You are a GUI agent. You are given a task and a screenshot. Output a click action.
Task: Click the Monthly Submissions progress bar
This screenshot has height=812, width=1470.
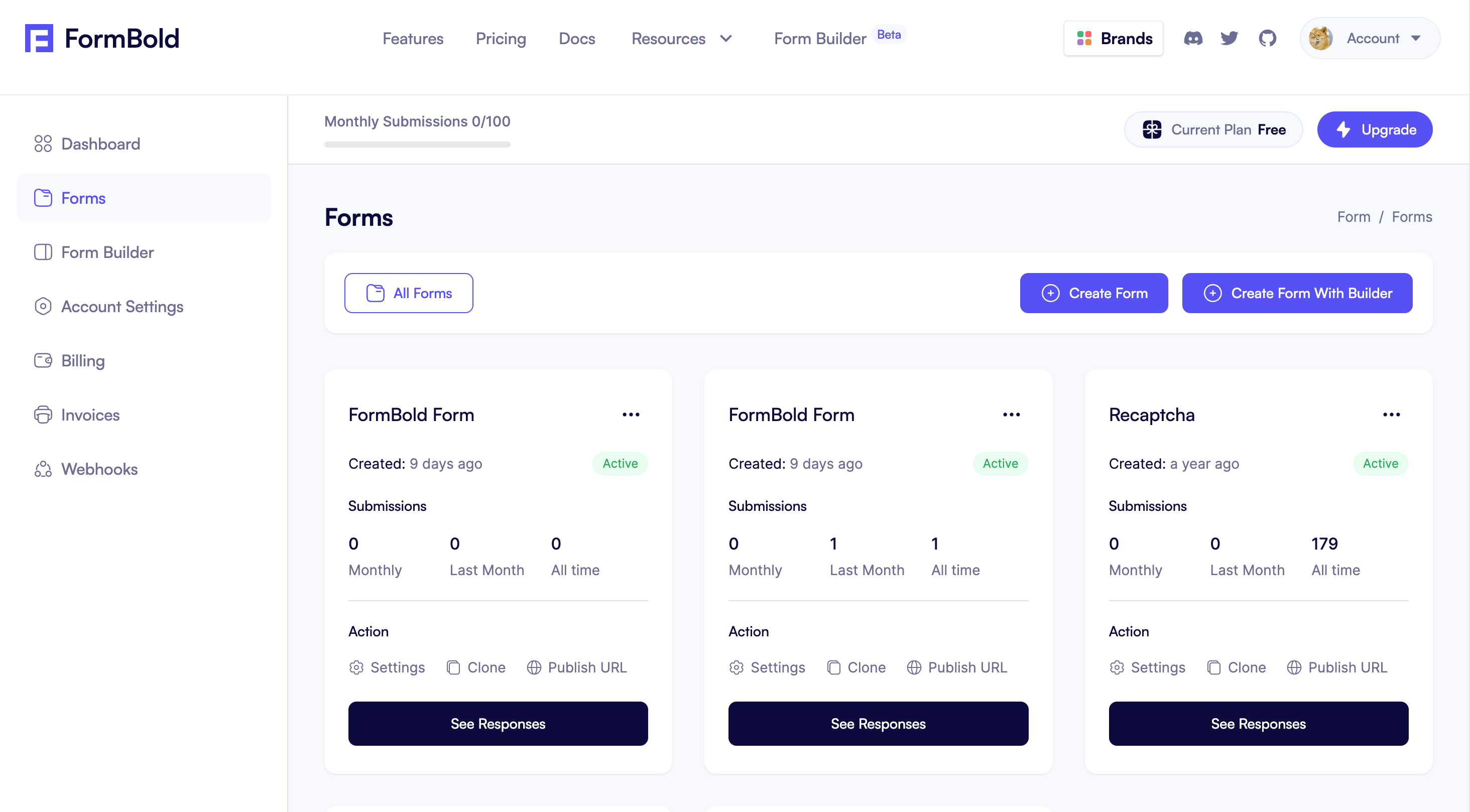tap(417, 145)
